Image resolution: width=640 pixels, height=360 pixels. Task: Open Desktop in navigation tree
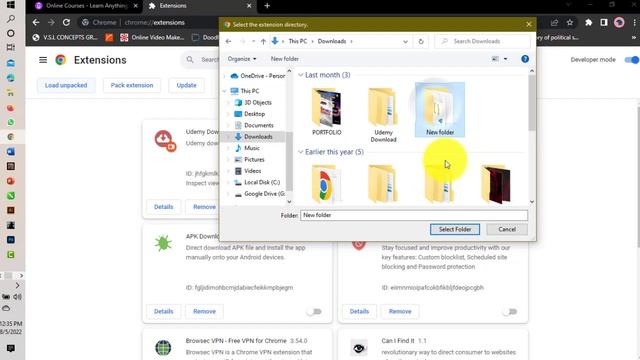click(x=250, y=114)
